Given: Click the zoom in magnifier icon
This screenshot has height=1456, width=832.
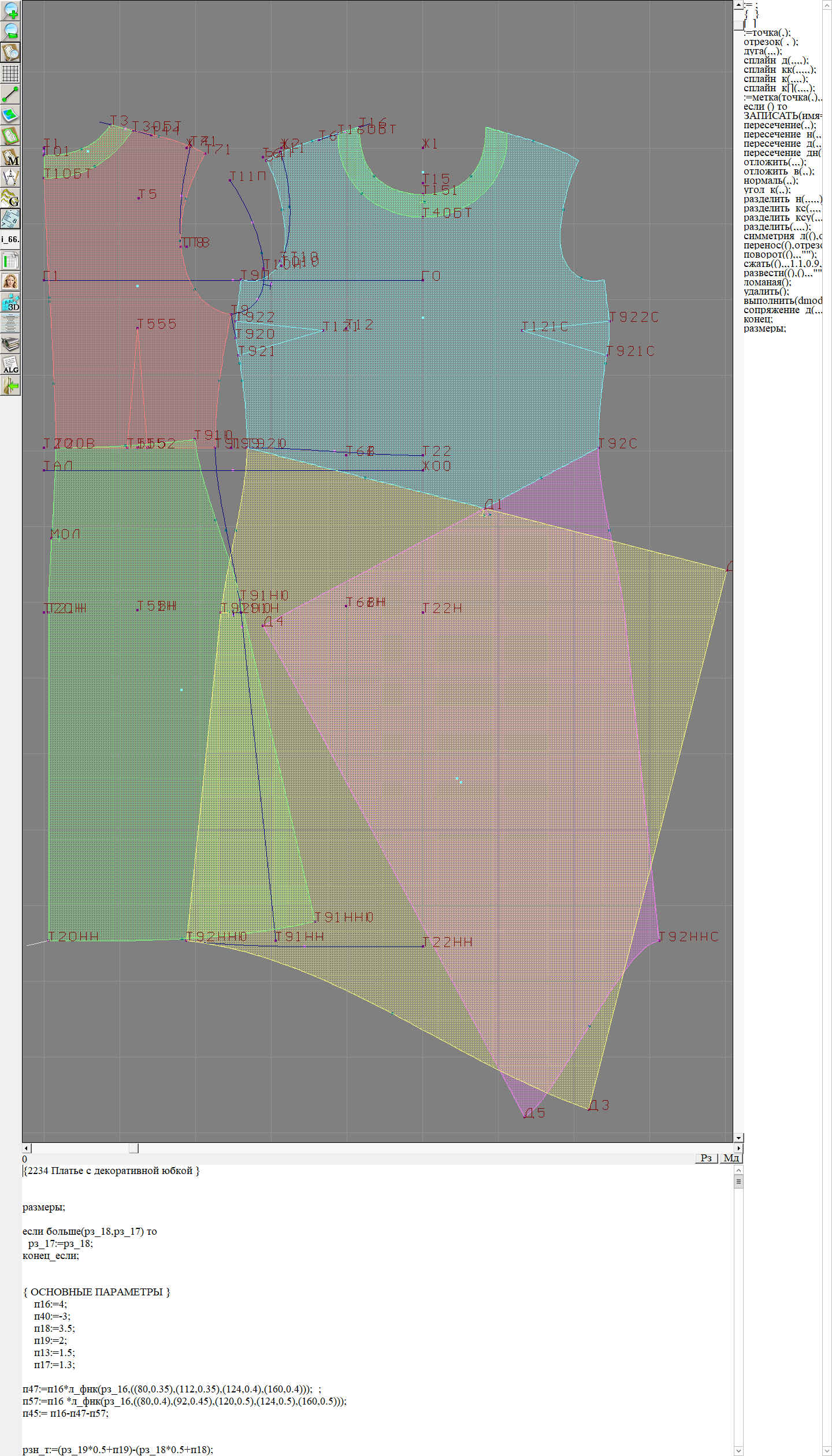Looking at the screenshot, I should [10, 10].
